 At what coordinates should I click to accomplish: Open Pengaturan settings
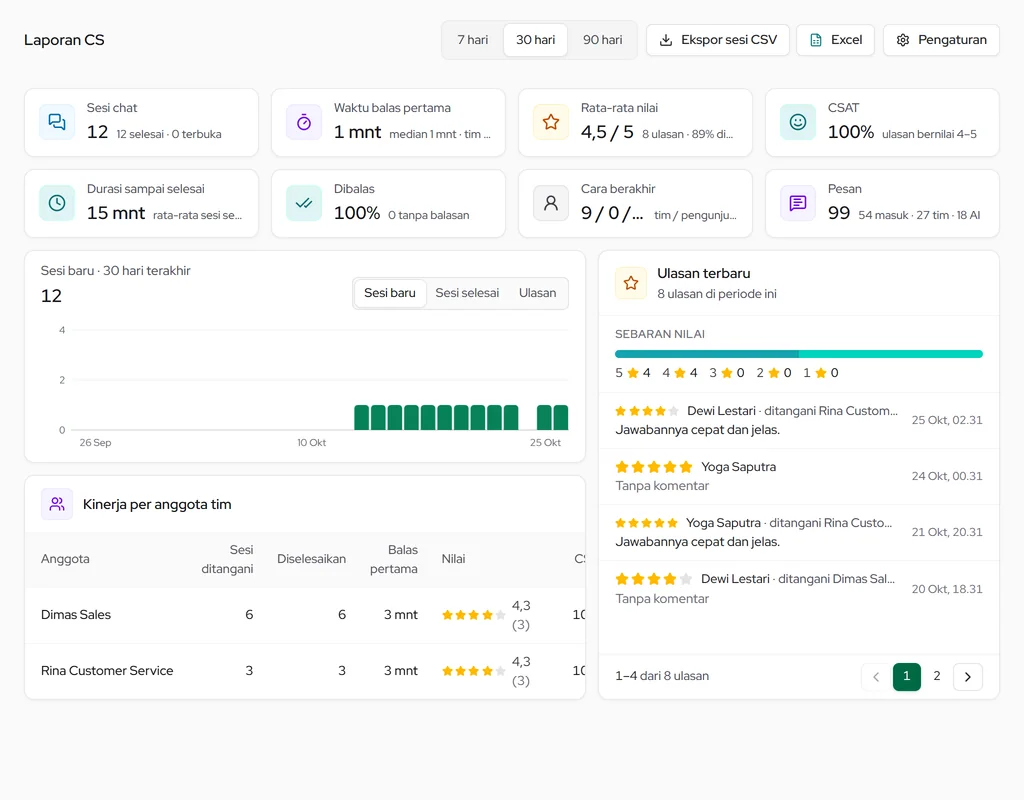[x=941, y=40]
